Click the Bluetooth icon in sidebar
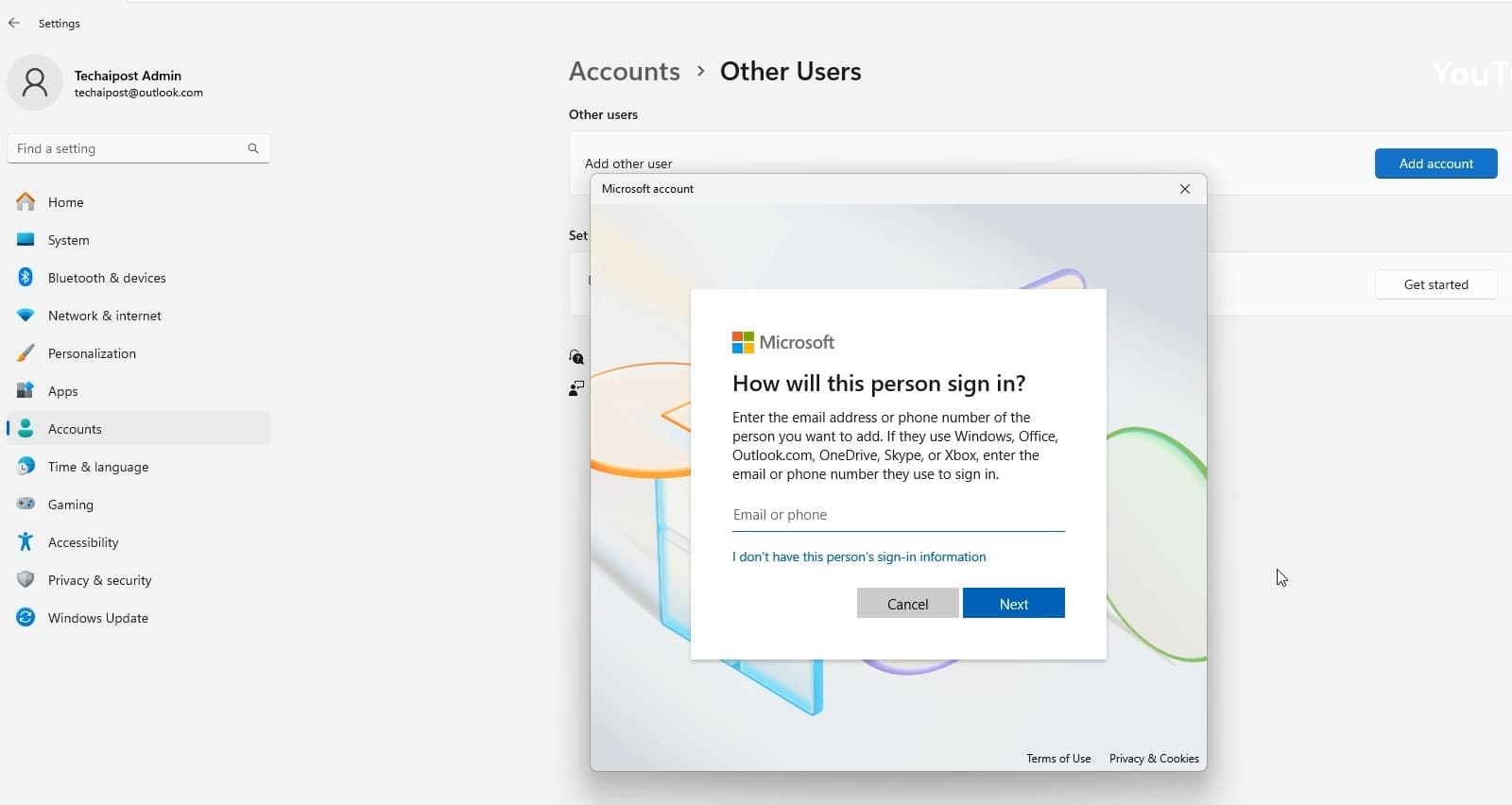 tap(26, 277)
